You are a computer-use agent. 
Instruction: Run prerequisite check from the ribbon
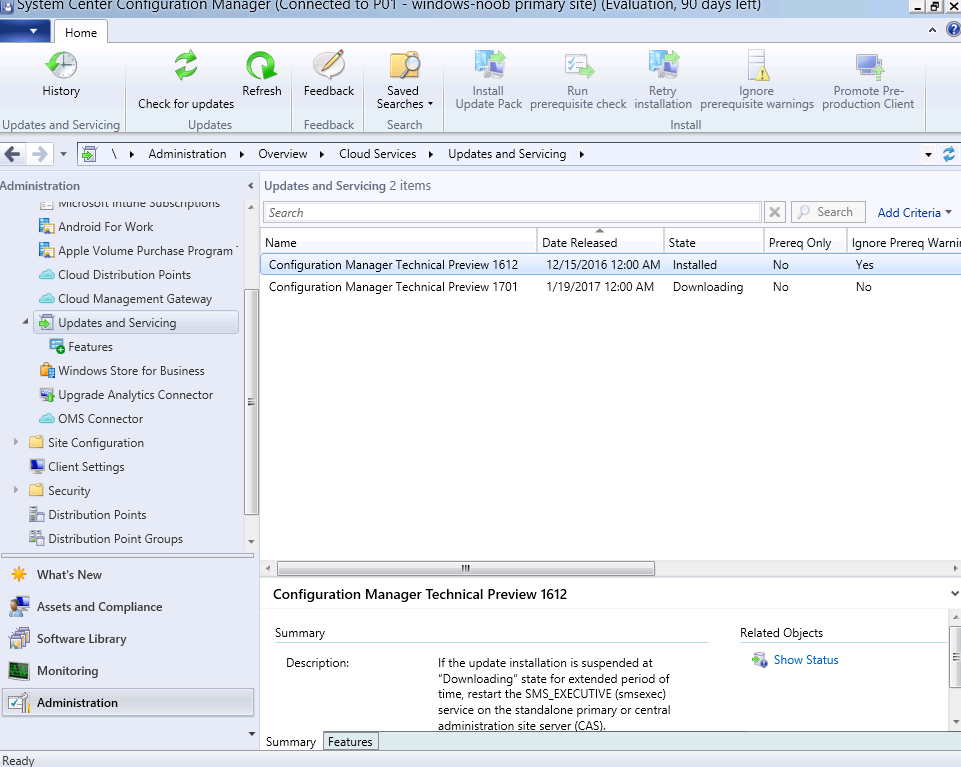click(578, 80)
